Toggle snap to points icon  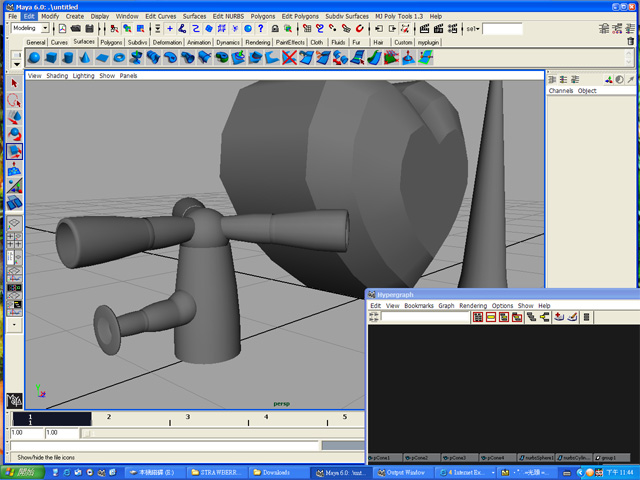click(333, 29)
